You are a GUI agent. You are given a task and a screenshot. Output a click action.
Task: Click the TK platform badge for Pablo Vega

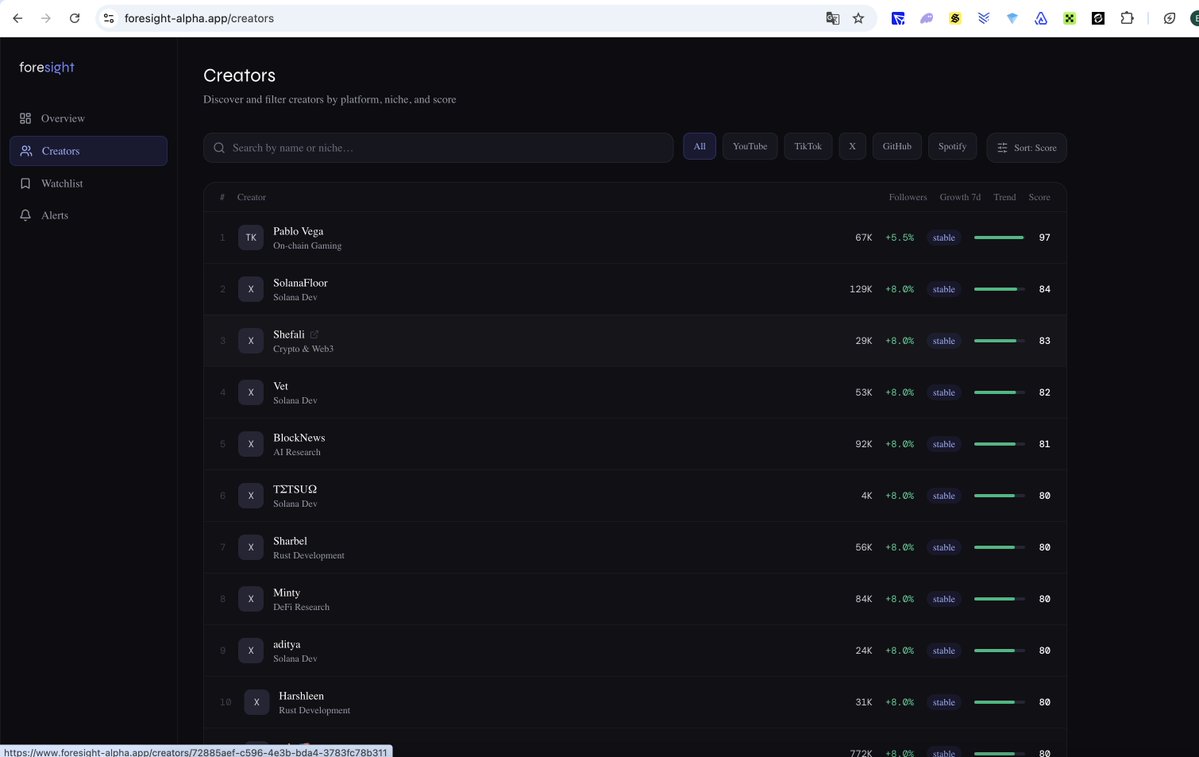click(251, 238)
